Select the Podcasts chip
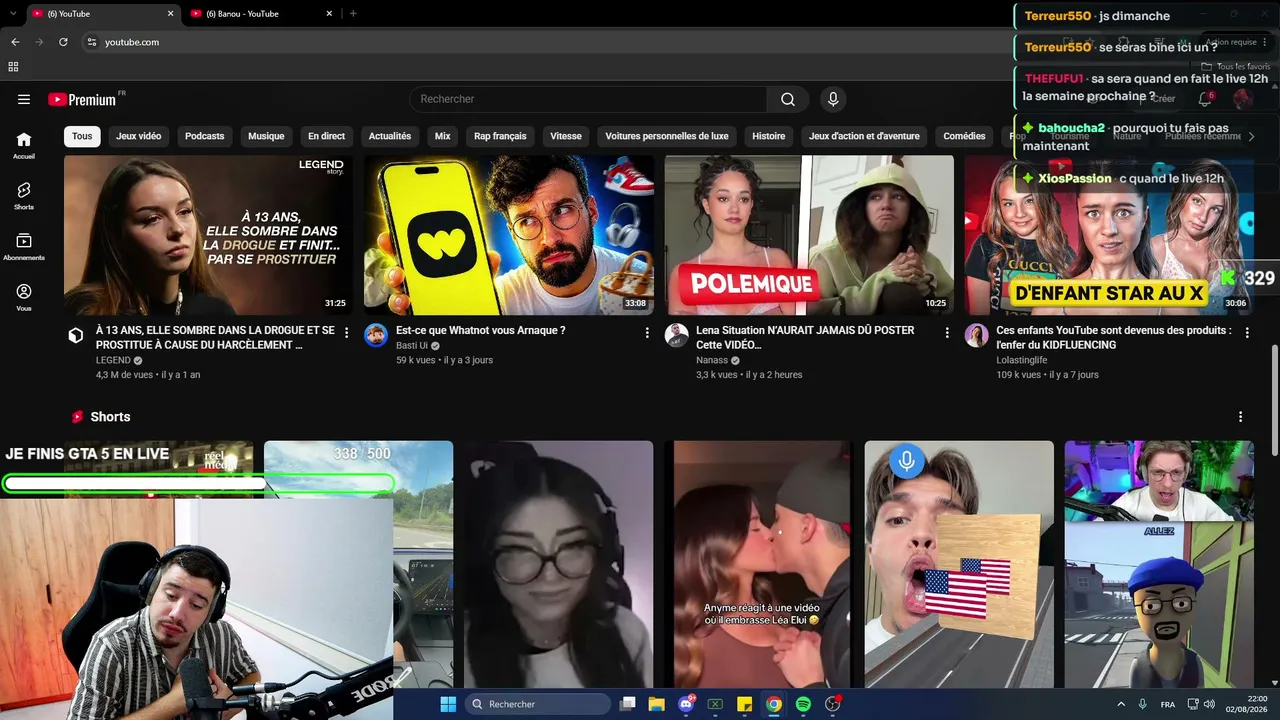 205,136
